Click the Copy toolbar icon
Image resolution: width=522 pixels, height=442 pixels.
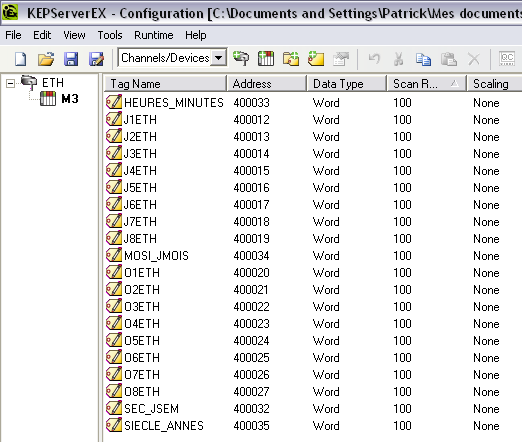[423, 59]
